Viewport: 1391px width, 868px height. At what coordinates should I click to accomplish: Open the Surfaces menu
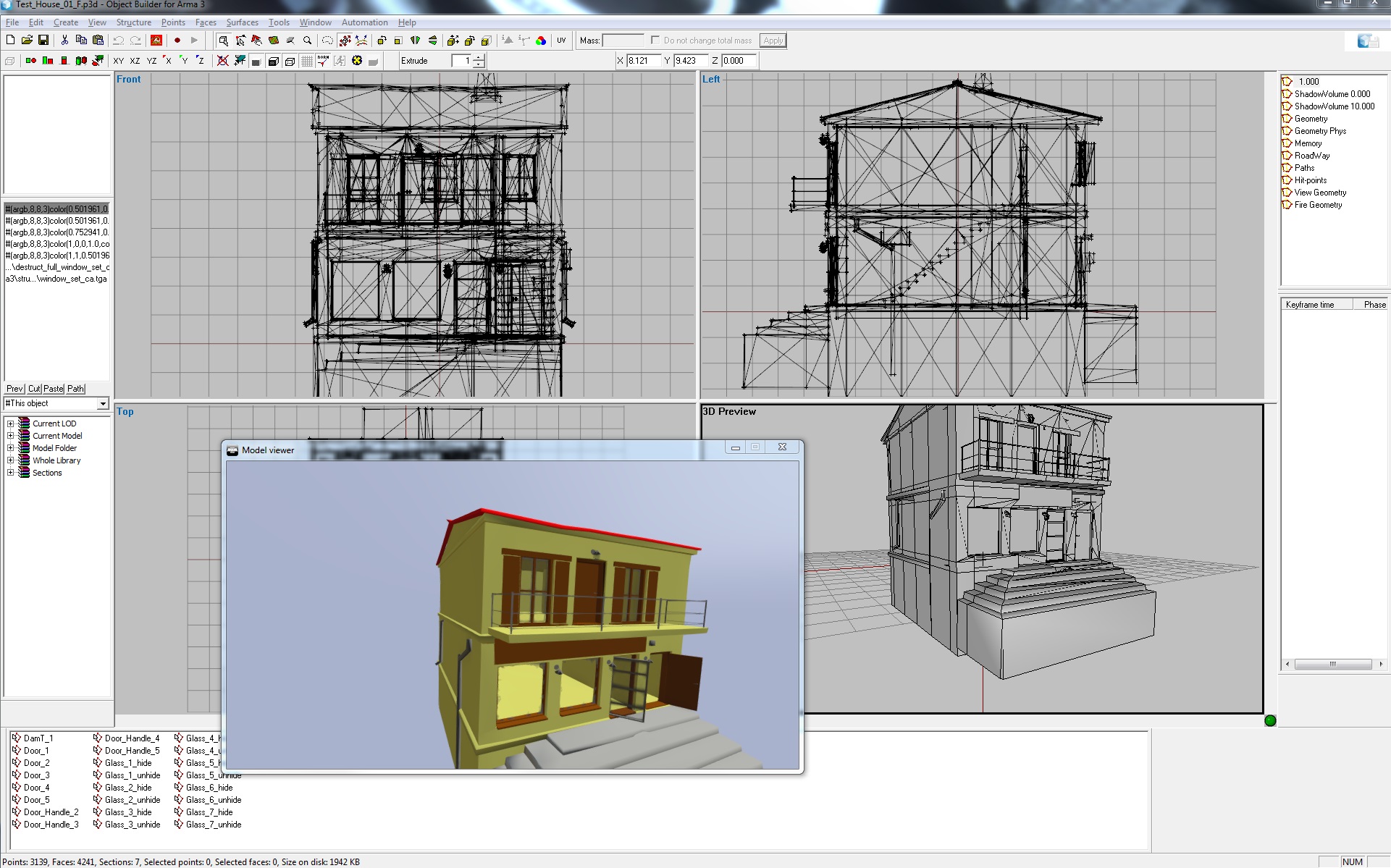[242, 22]
